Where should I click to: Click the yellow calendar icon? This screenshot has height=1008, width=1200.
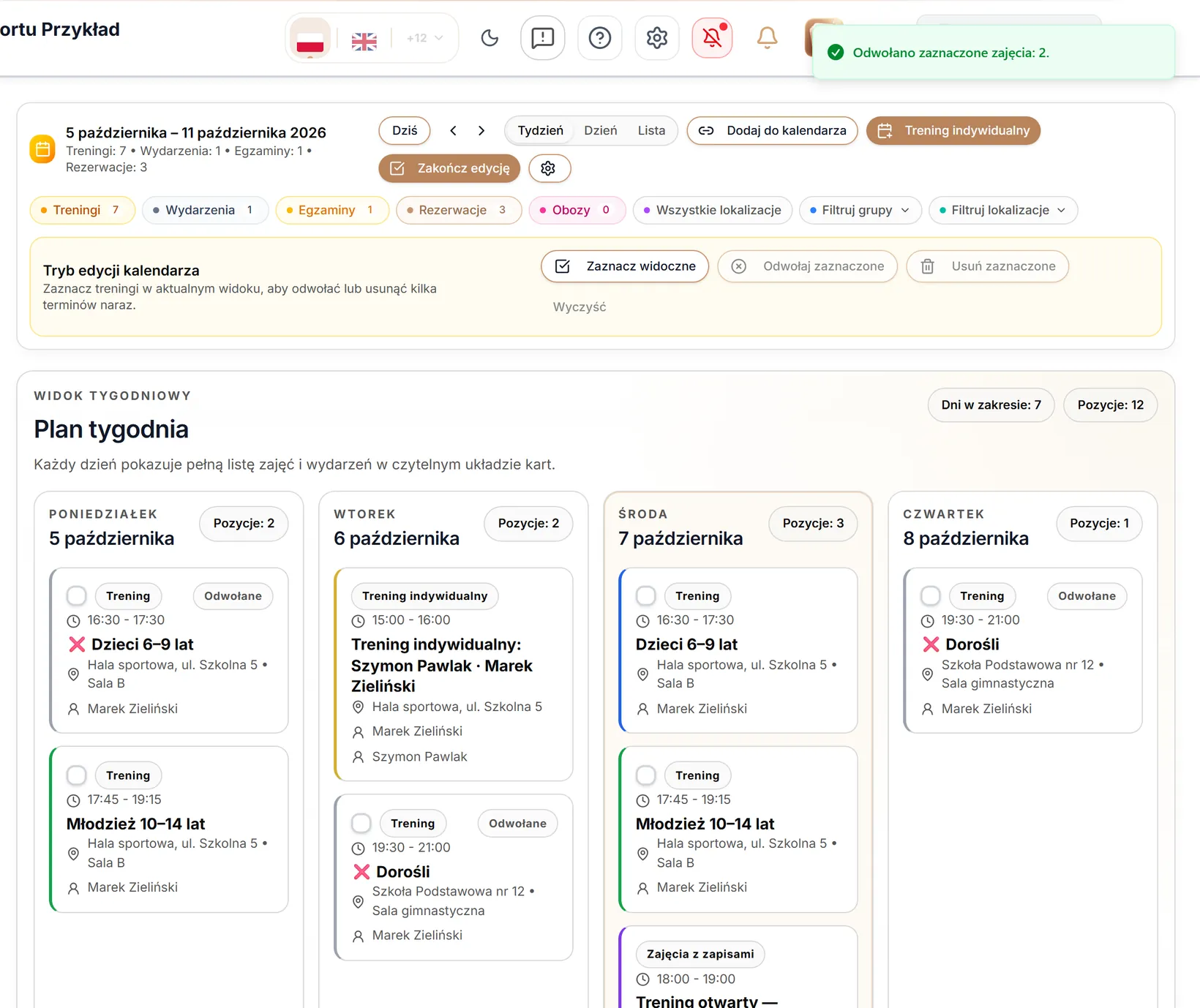[x=42, y=149]
